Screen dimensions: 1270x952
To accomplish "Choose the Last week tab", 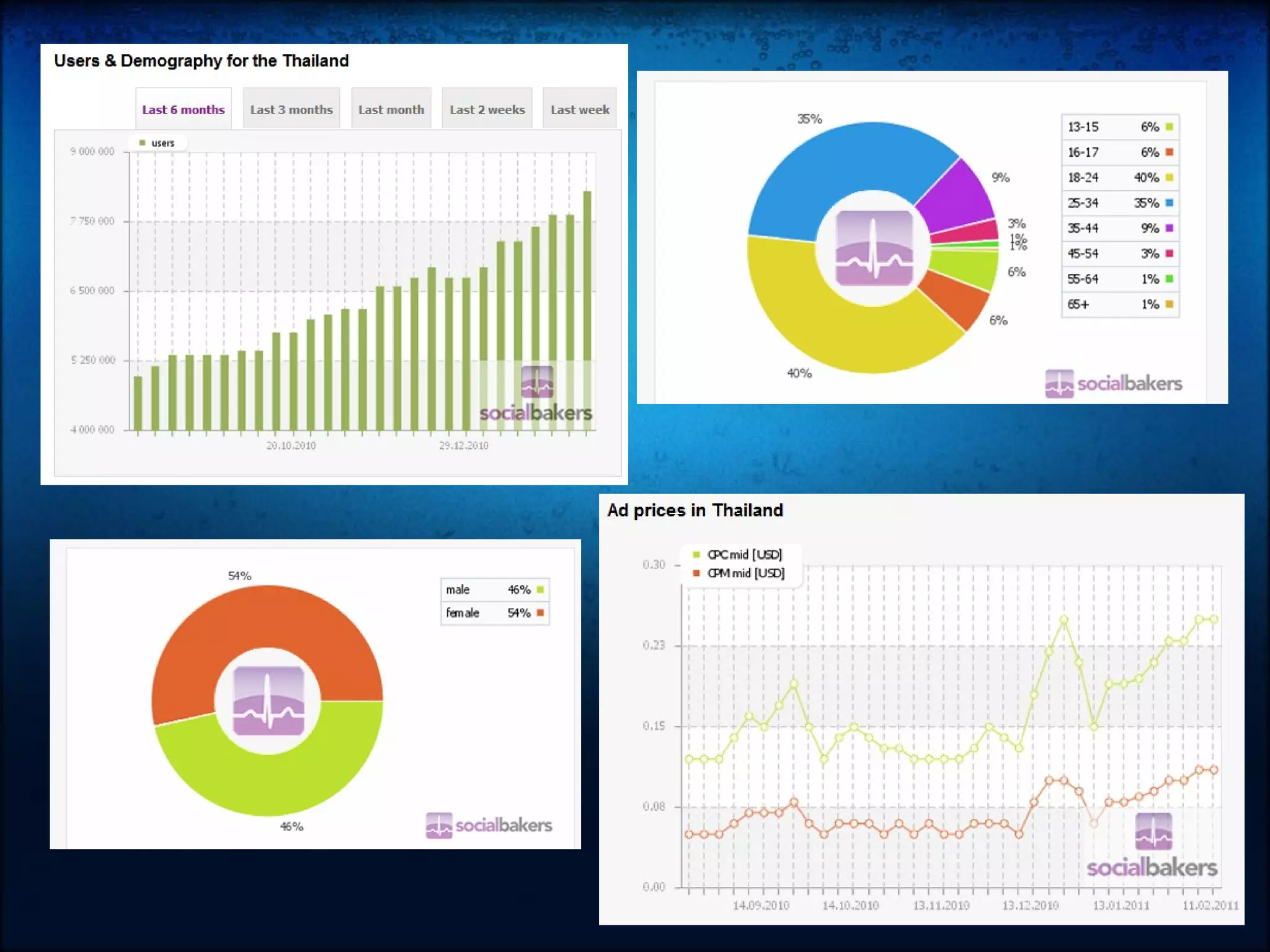I will pyautogui.click(x=580, y=110).
